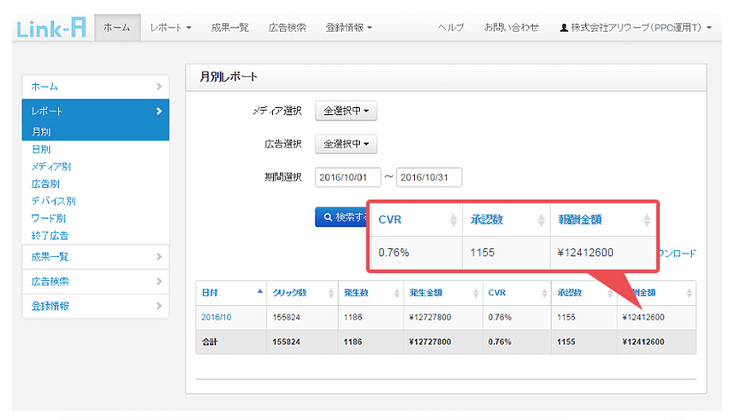Click ¥12412600 in the 合計 row

(643, 342)
